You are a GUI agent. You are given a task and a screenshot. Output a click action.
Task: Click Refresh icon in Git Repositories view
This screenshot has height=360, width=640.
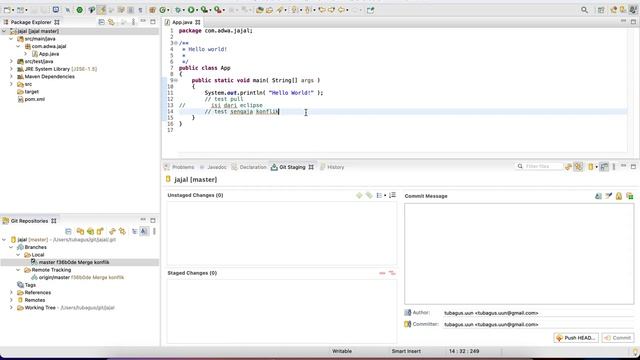coord(112,231)
